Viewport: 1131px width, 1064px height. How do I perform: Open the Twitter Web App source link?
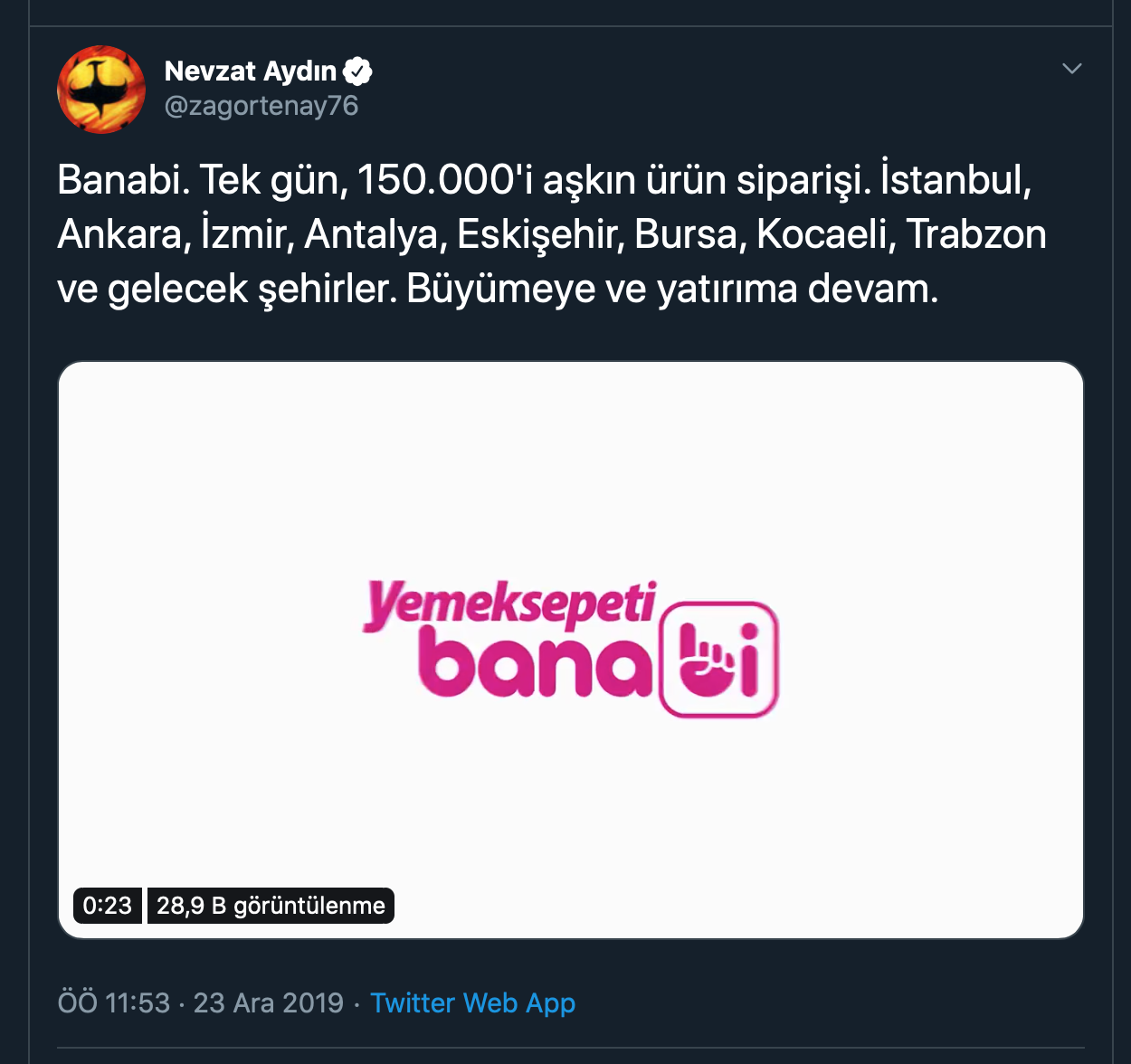[x=472, y=1002]
